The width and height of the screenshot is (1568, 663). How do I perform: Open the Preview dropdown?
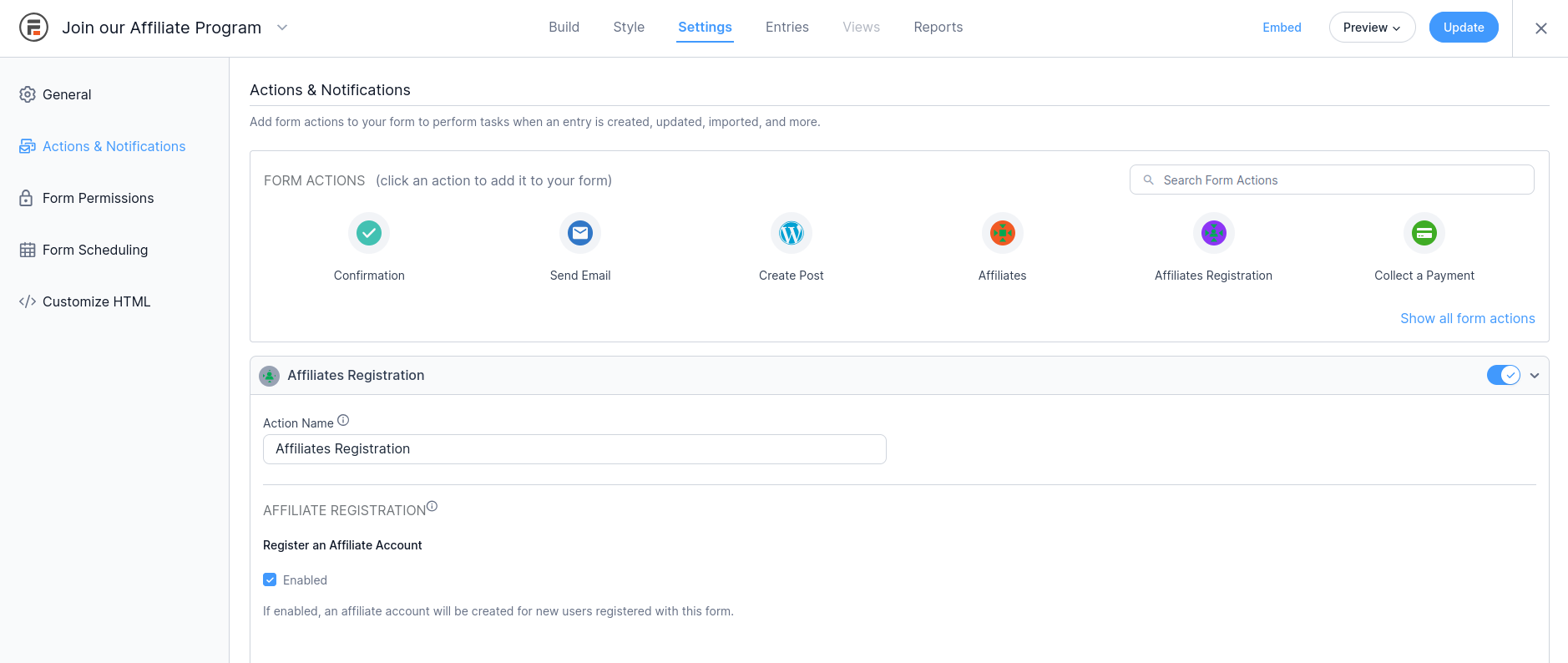pyautogui.click(x=1371, y=28)
